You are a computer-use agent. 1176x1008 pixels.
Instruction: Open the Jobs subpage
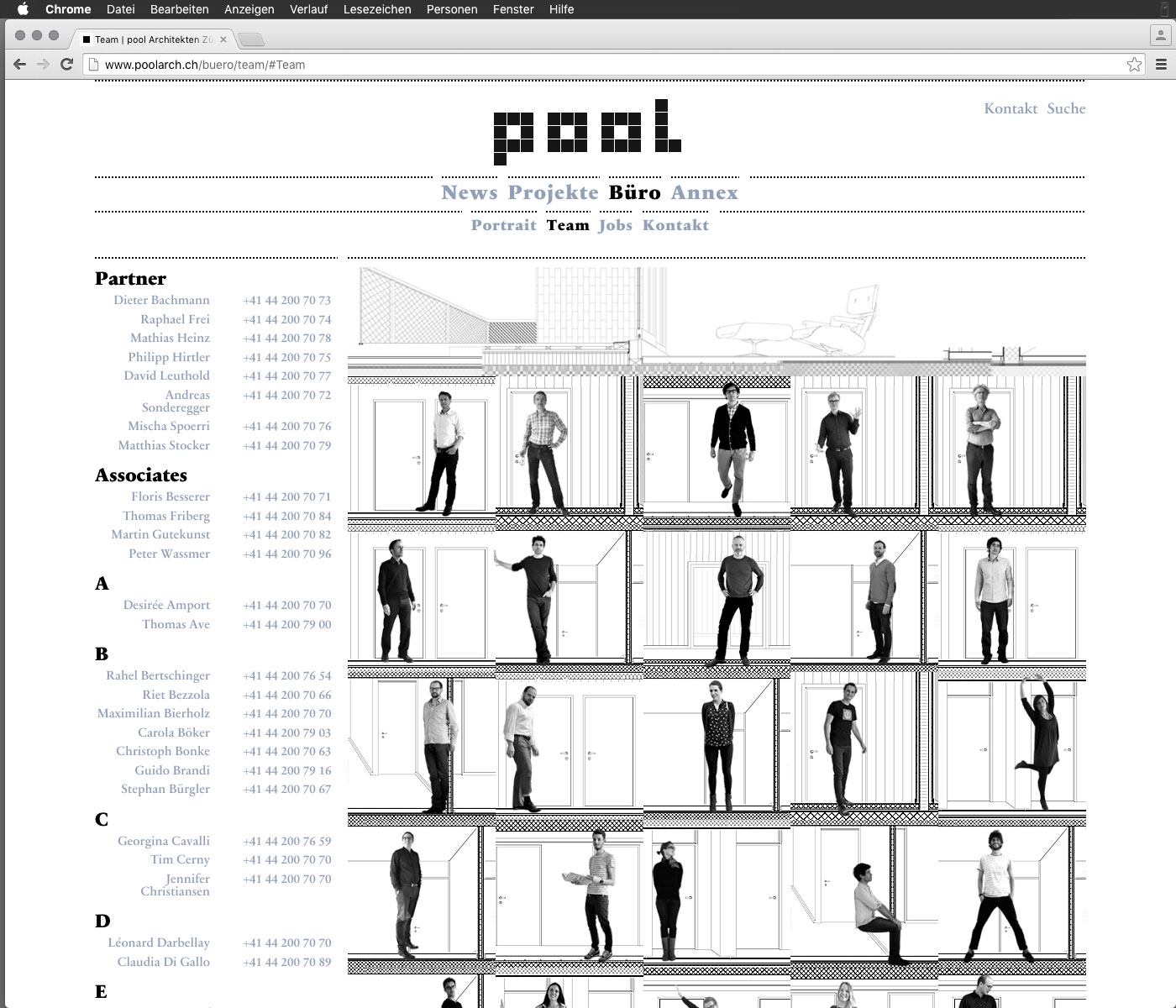[615, 225]
